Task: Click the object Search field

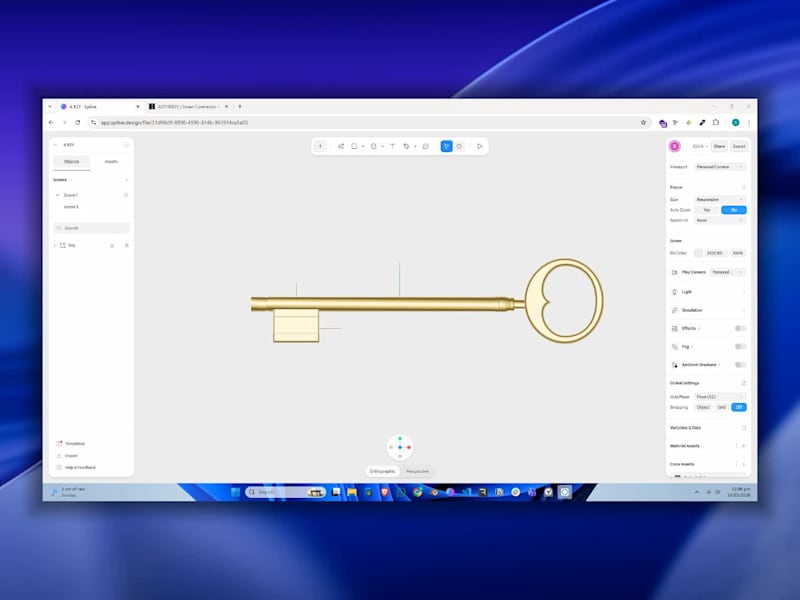Action: [x=92, y=228]
